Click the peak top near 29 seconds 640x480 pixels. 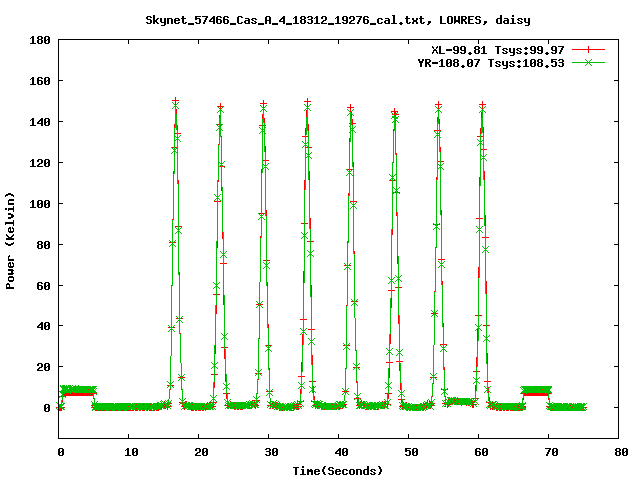(264, 105)
